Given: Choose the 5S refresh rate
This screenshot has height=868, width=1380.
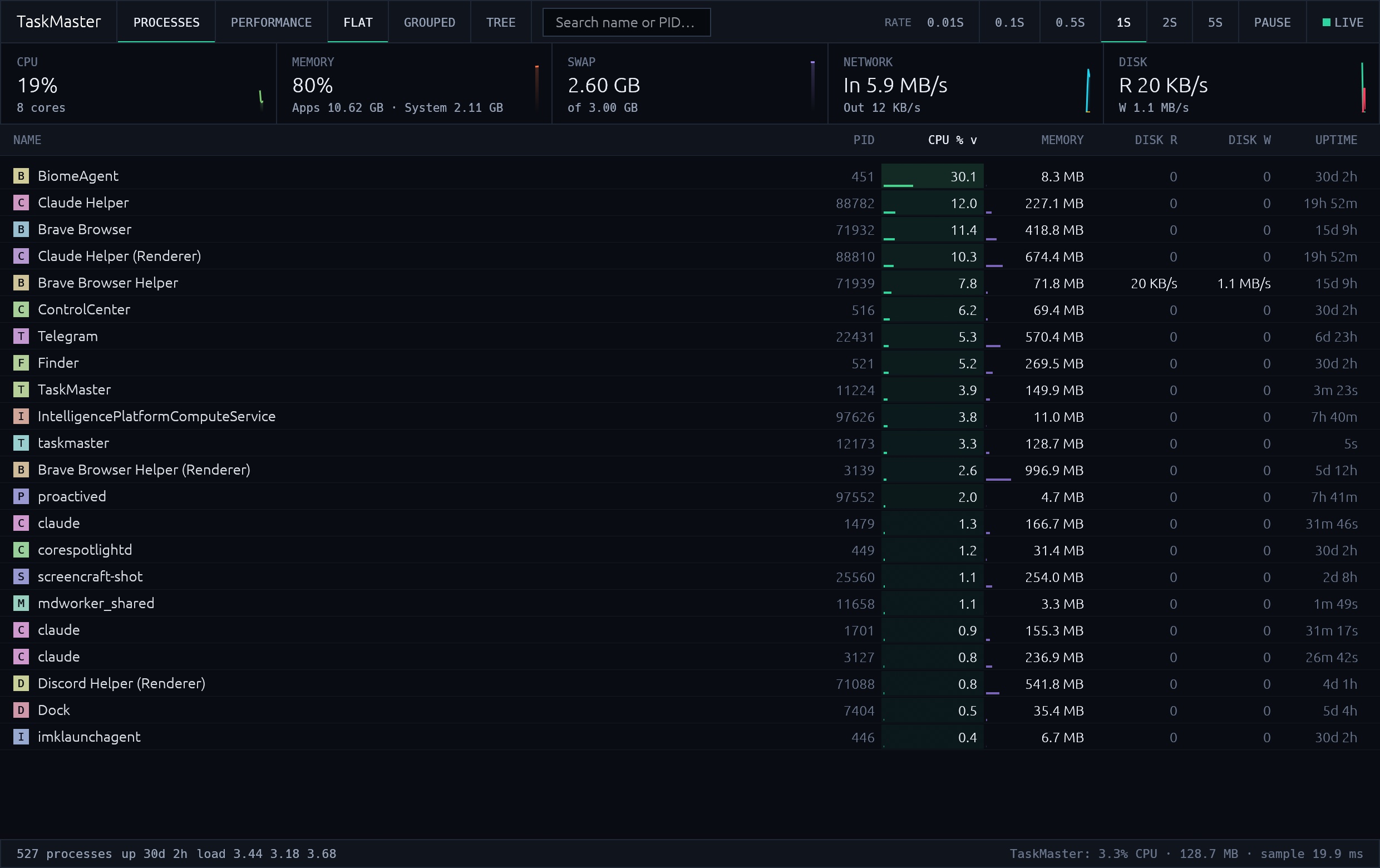Looking at the screenshot, I should click(x=1215, y=22).
